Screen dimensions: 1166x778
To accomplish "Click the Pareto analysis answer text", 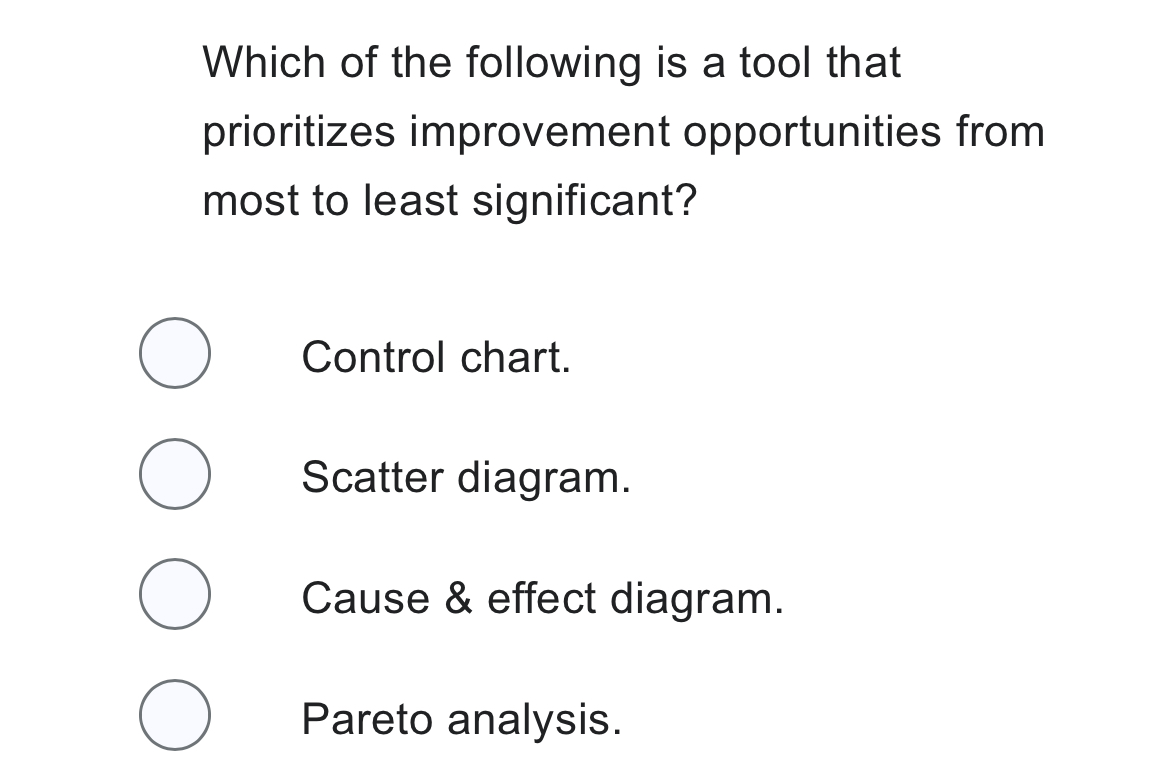I will click(460, 719).
